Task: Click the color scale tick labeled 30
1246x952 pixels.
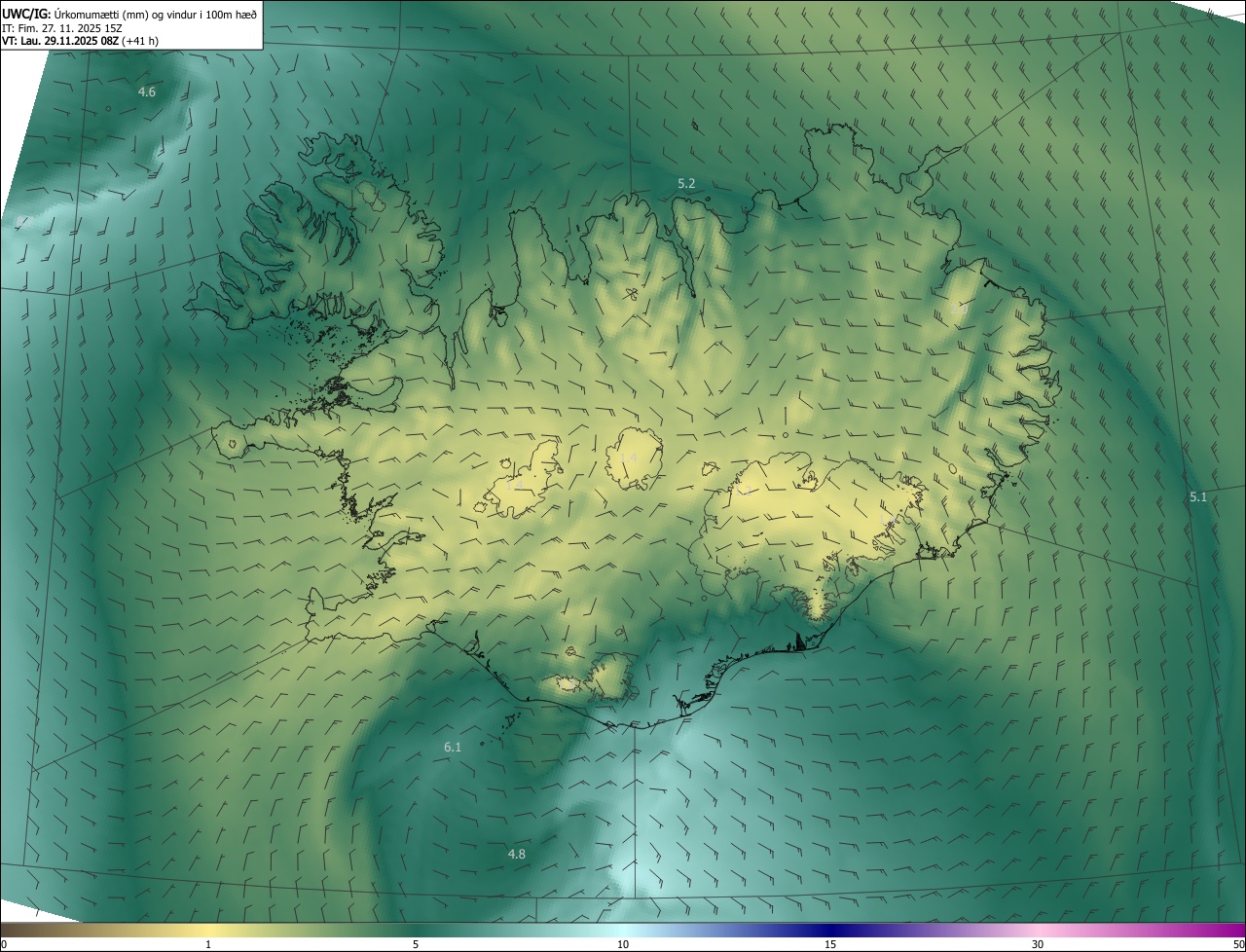Action: [1038, 944]
